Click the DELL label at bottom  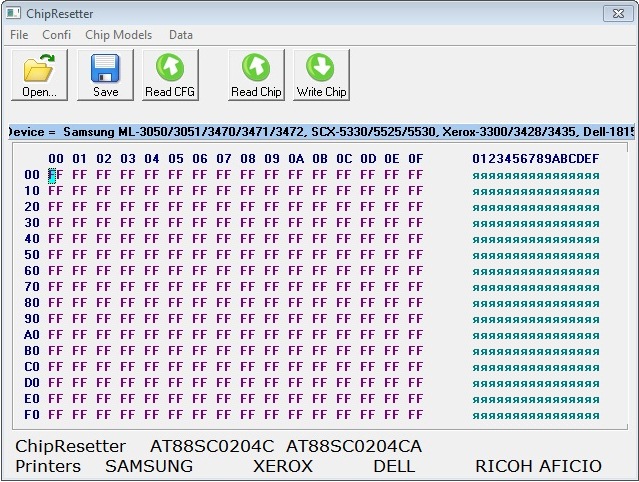(x=394, y=466)
